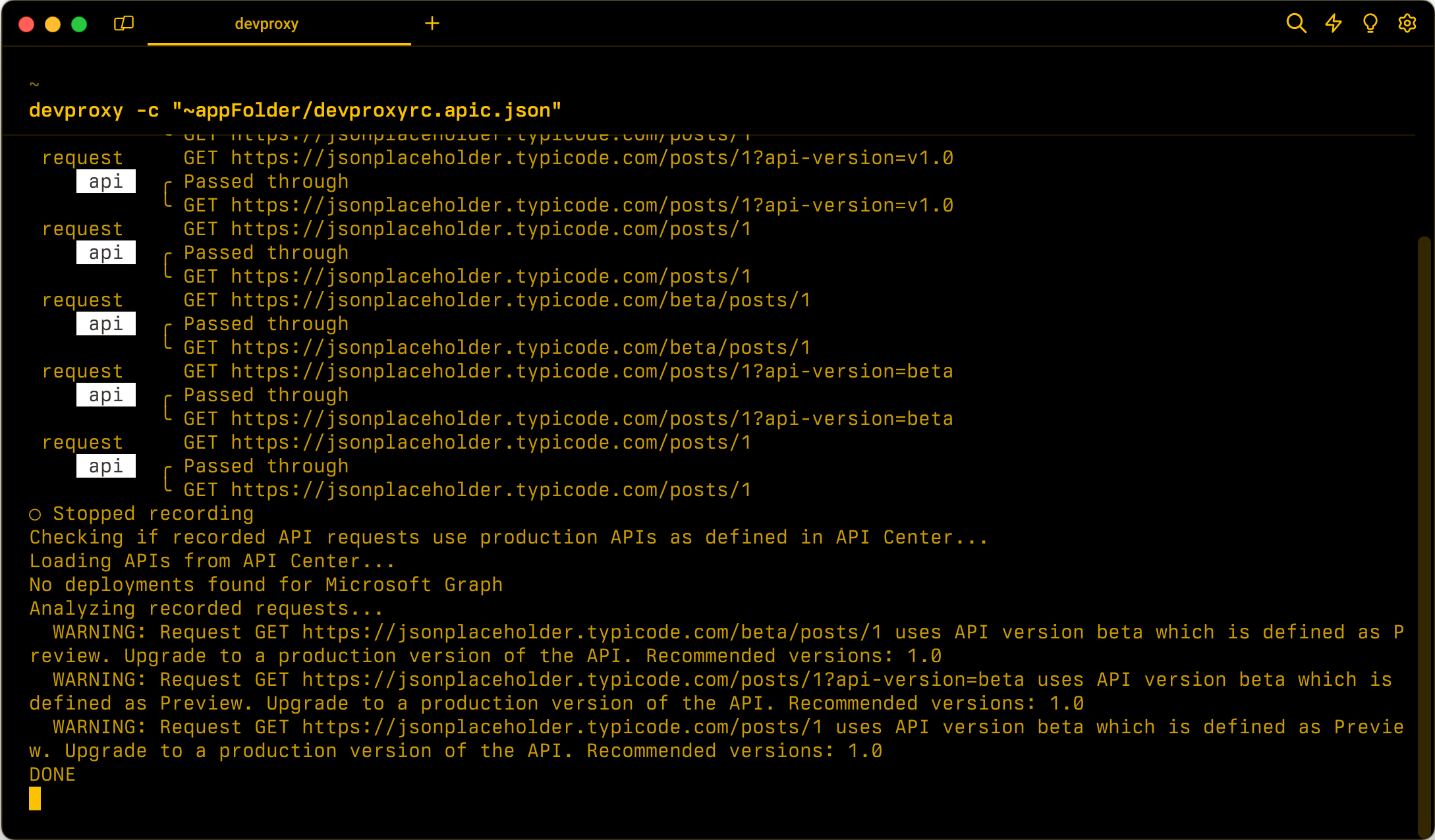The image size is (1435, 840).
Task: Click the beta/posts/1 request URL
Action: coord(521,300)
